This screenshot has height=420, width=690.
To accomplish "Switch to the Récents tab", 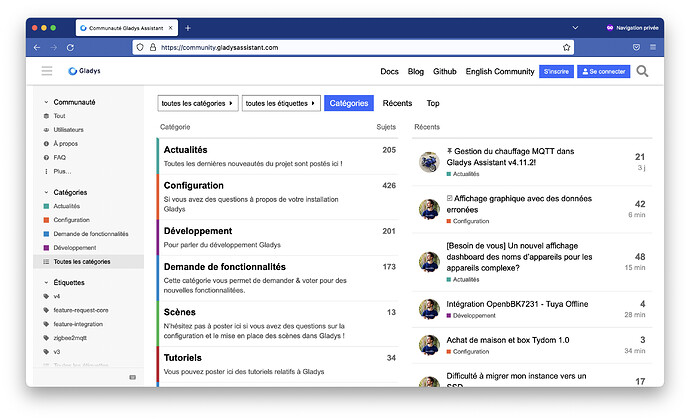I will pyautogui.click(x=397, y=103).
